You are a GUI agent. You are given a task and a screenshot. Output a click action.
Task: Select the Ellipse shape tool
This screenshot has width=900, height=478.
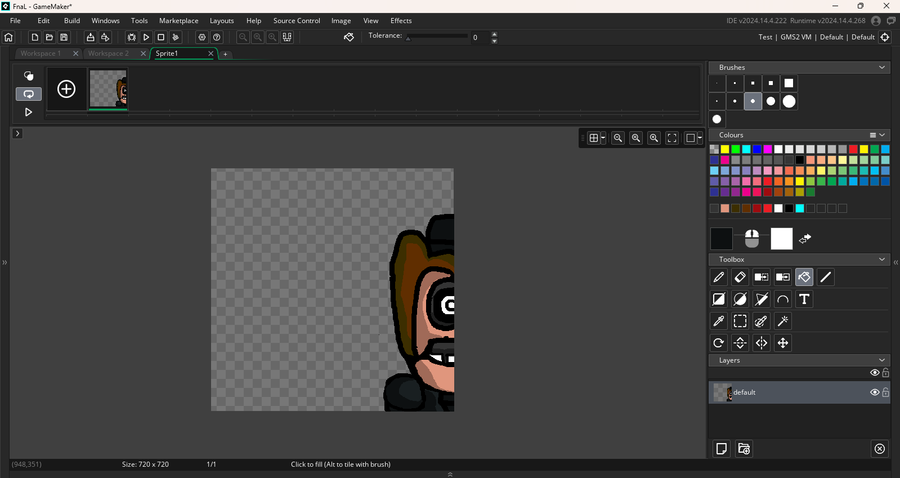740,299
